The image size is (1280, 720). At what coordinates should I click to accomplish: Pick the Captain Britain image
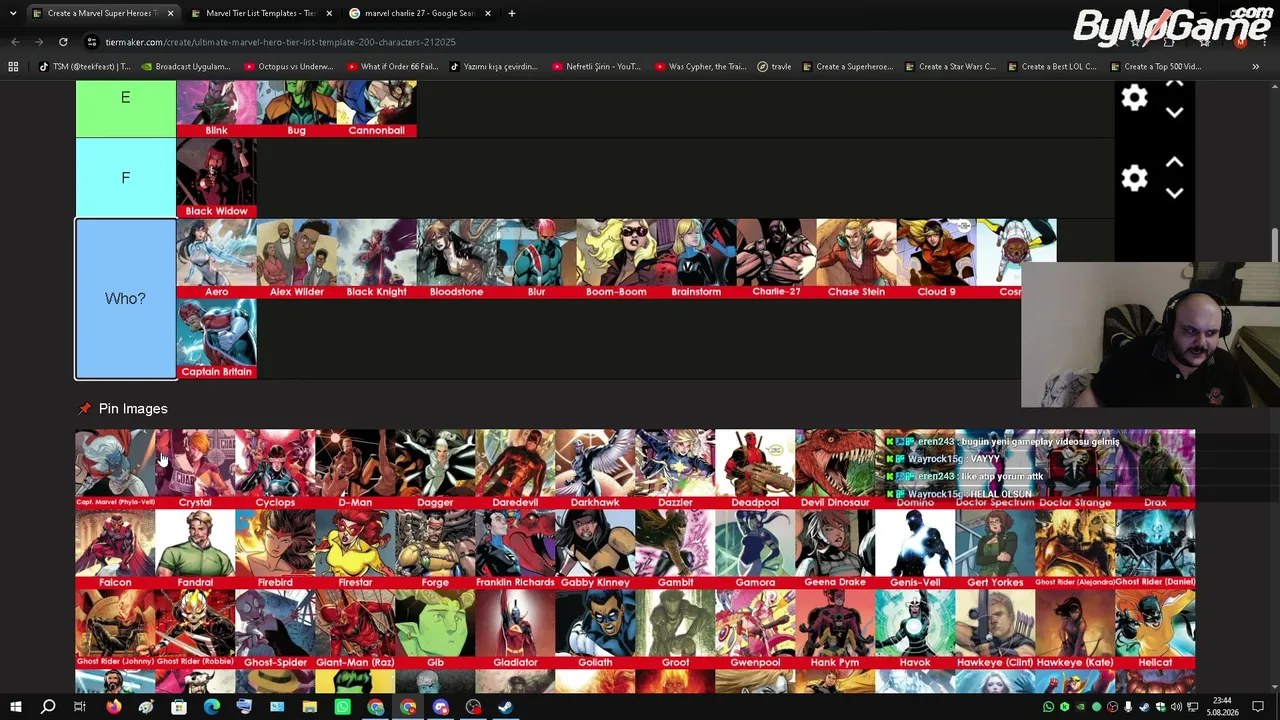click(x=216, y=339)
